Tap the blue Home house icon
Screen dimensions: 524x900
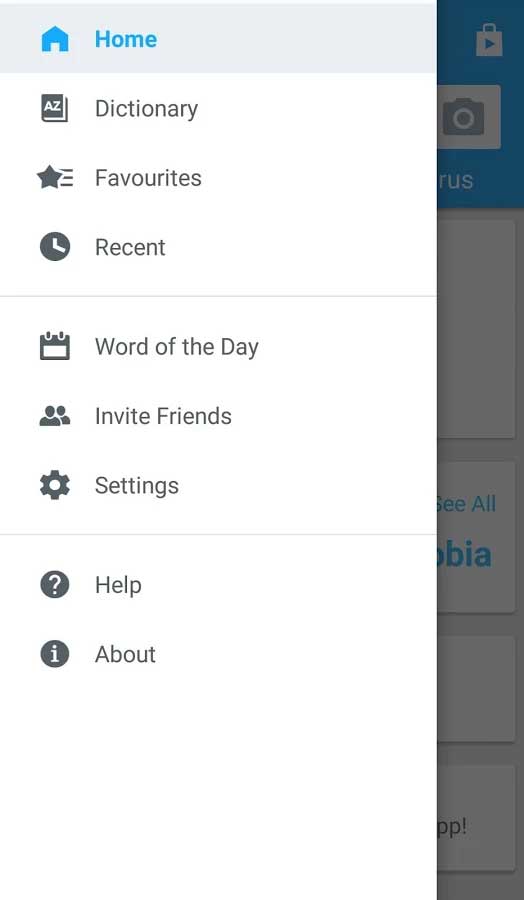(x=55, y=40)
